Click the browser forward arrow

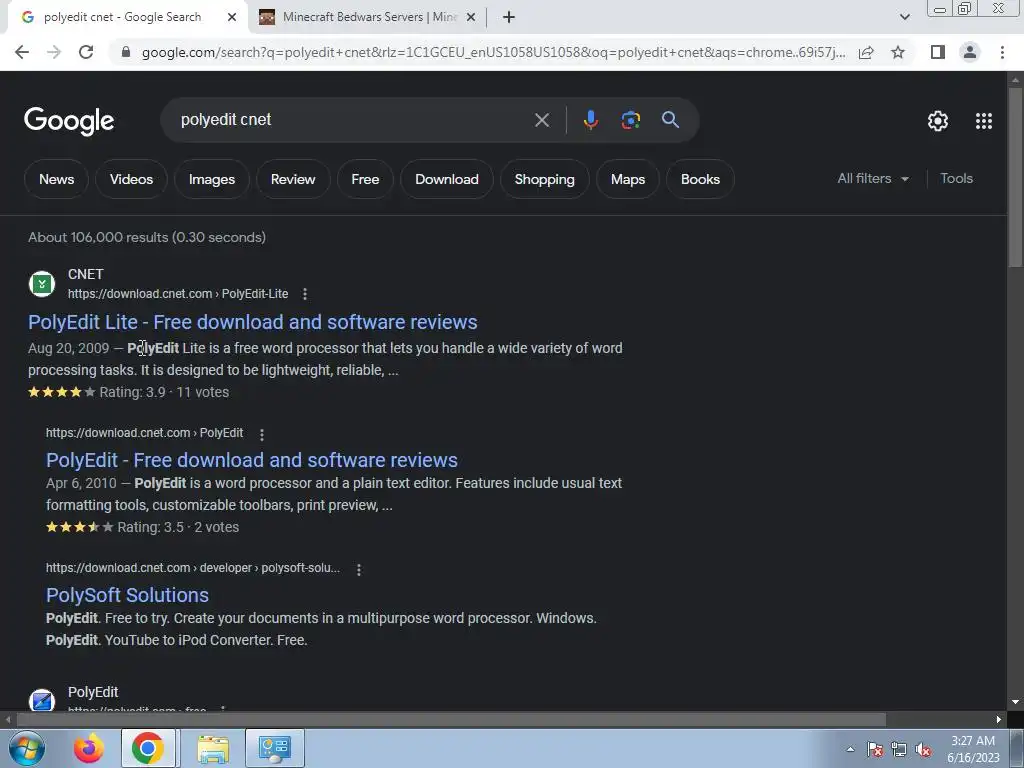point(54,52)
